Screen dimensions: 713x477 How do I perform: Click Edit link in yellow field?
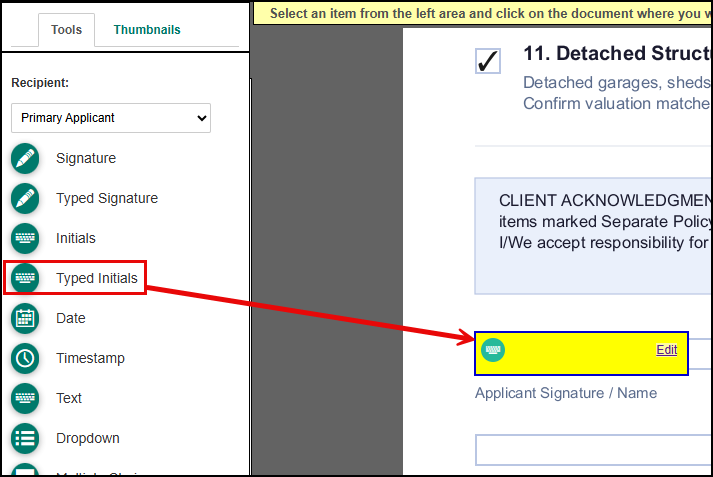coord(667,350)
